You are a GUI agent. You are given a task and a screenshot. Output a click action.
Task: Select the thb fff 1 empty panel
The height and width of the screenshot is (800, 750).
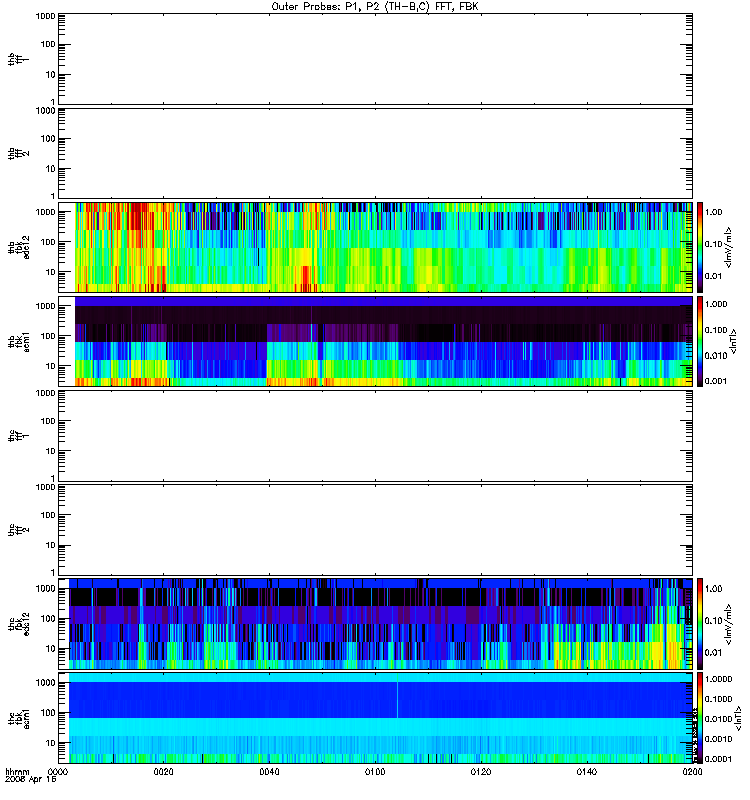point(375,59)
